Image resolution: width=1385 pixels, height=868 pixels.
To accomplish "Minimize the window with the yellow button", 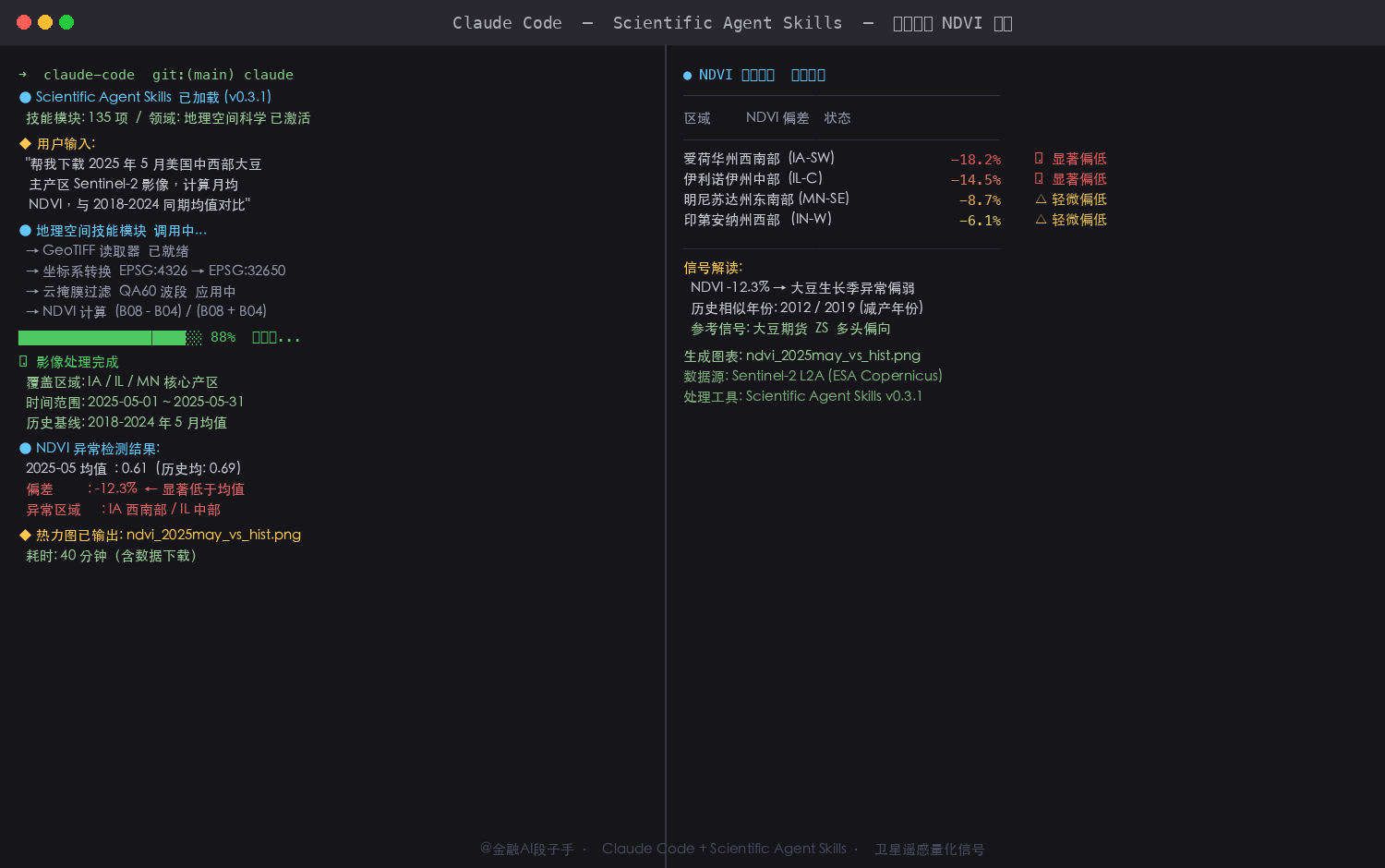I will (45, 22).
